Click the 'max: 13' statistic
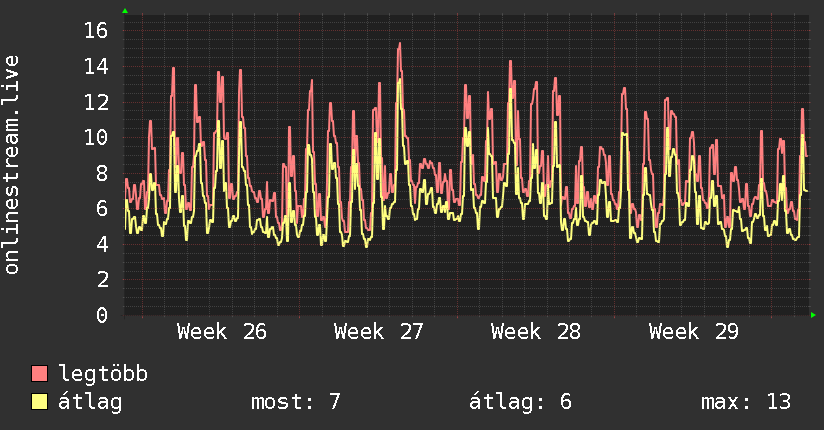The height and width of the screenshot is (430, 824). [x=746, y=402]
